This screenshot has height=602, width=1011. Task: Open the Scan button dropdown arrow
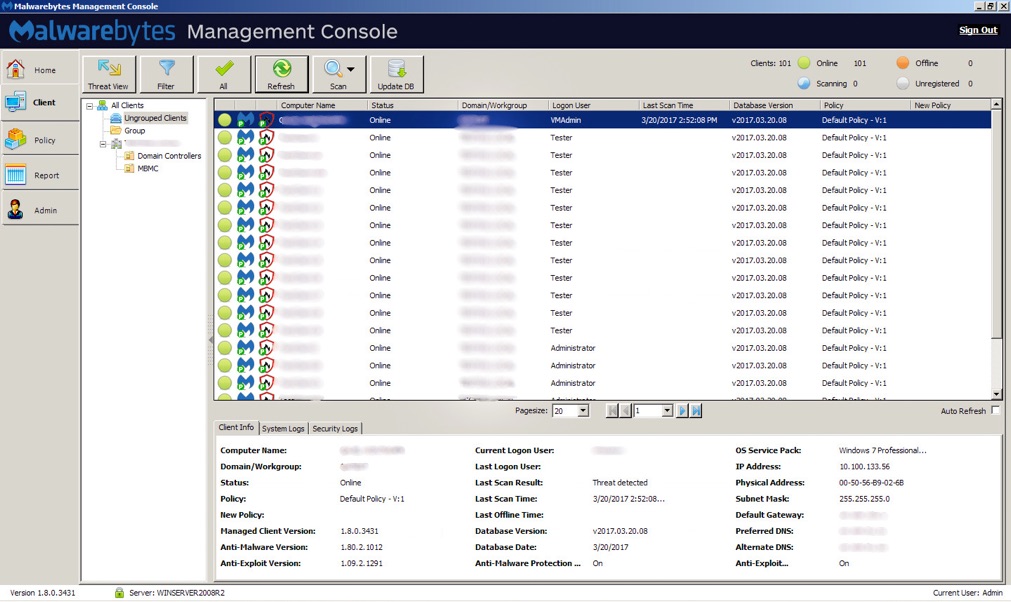tap(351, 69)
